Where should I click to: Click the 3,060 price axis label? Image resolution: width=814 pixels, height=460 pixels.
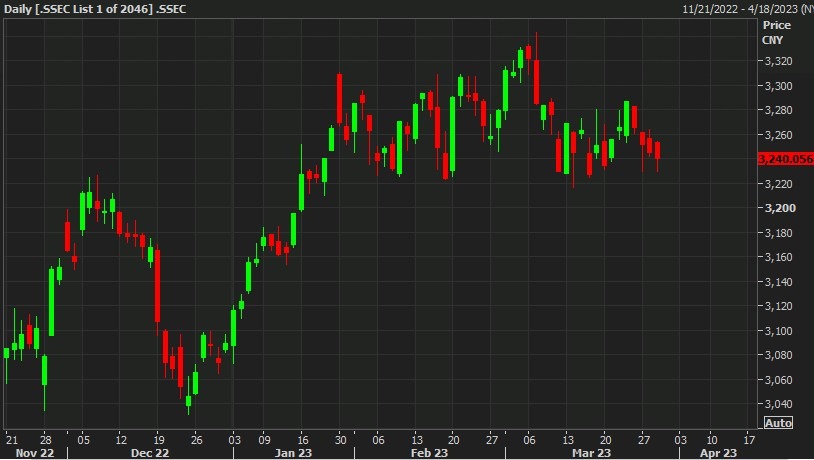(778, 380)
